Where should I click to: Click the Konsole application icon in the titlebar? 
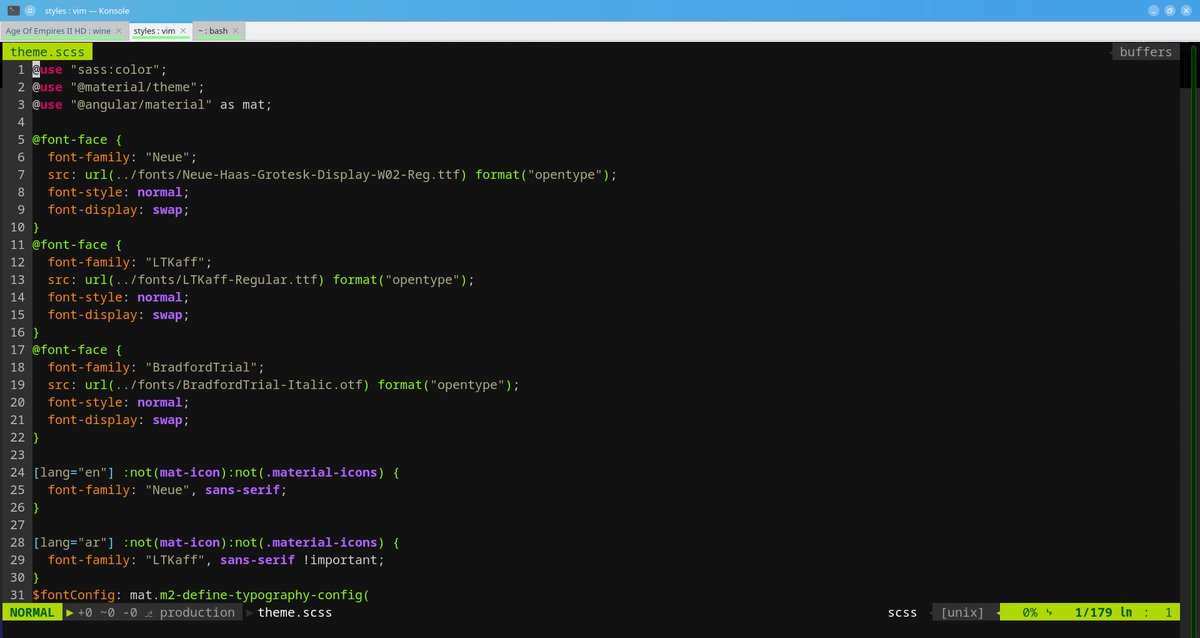pyautogui.click(x=14, y=11)
